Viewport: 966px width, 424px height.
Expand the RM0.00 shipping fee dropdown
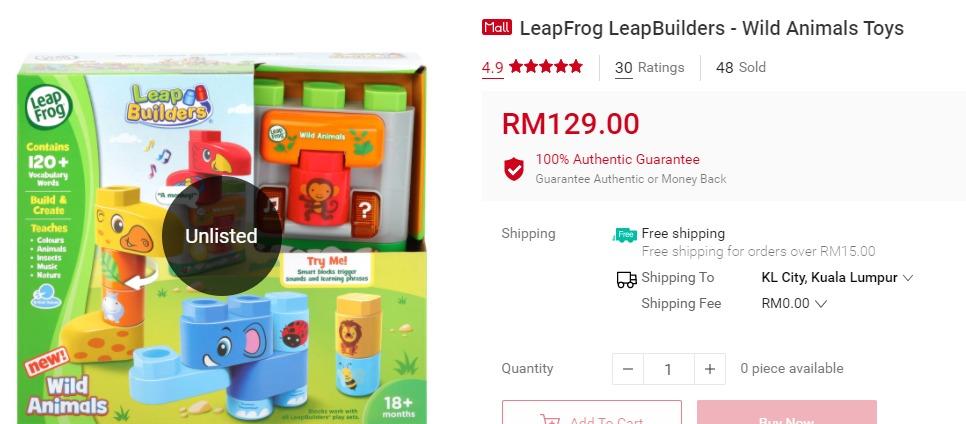click(794, 303)
